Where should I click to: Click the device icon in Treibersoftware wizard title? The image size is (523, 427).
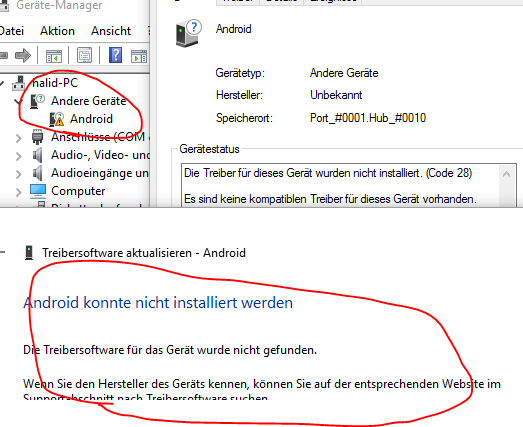tap(29, 253)
